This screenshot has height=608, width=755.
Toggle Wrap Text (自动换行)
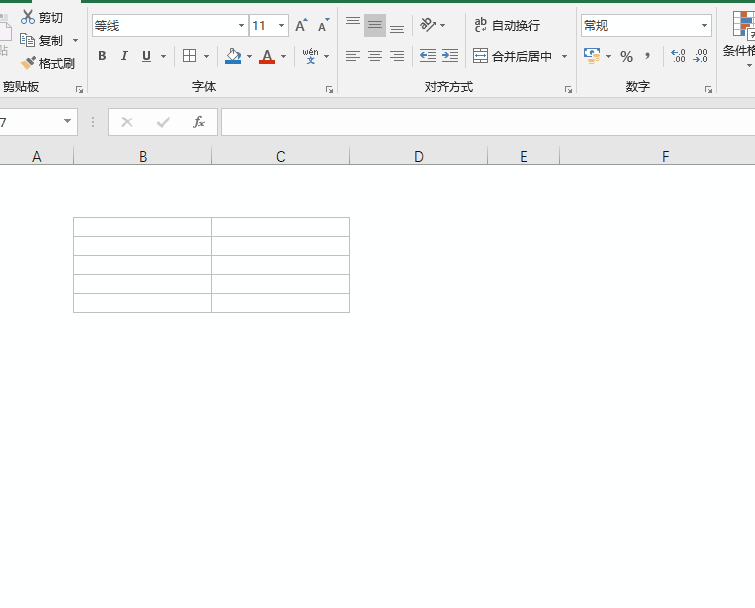[x=507, y=25]
